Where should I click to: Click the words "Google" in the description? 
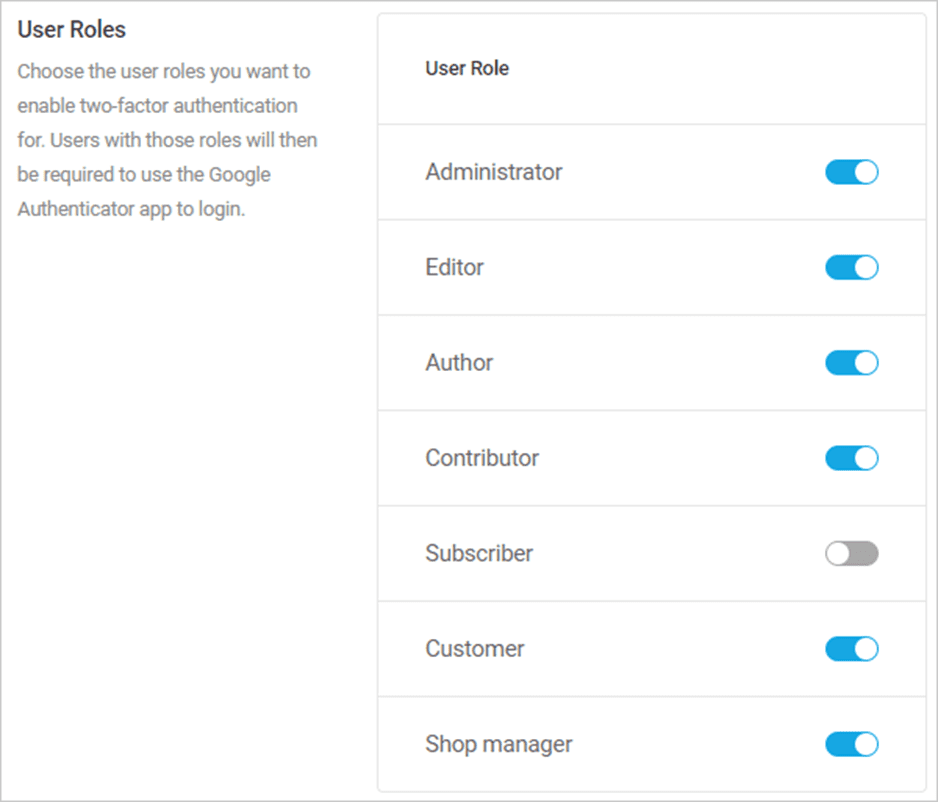(239, 175)
